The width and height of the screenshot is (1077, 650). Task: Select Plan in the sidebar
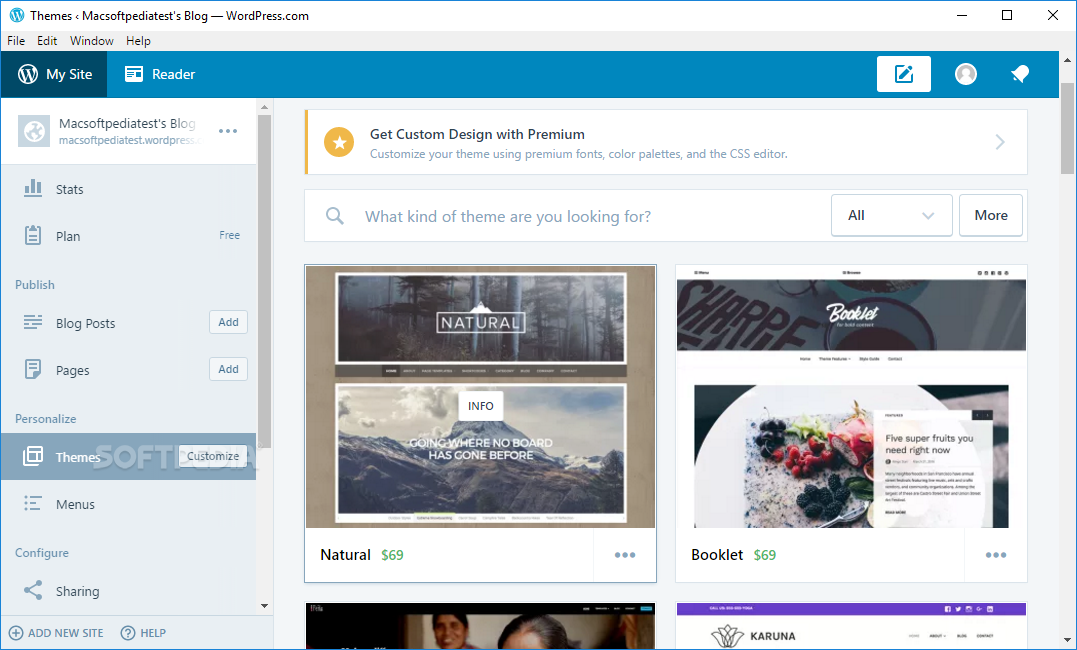click(128, 236)
